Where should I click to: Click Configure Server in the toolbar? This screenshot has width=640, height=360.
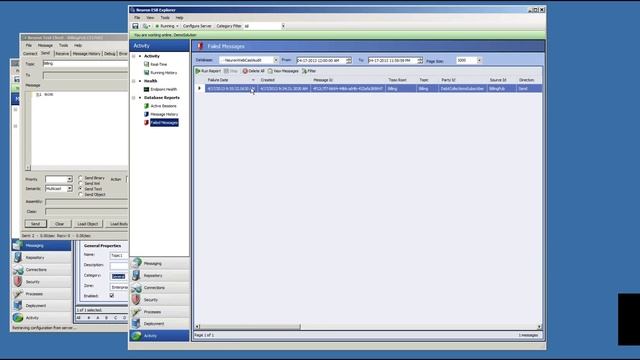pos(197,26)
